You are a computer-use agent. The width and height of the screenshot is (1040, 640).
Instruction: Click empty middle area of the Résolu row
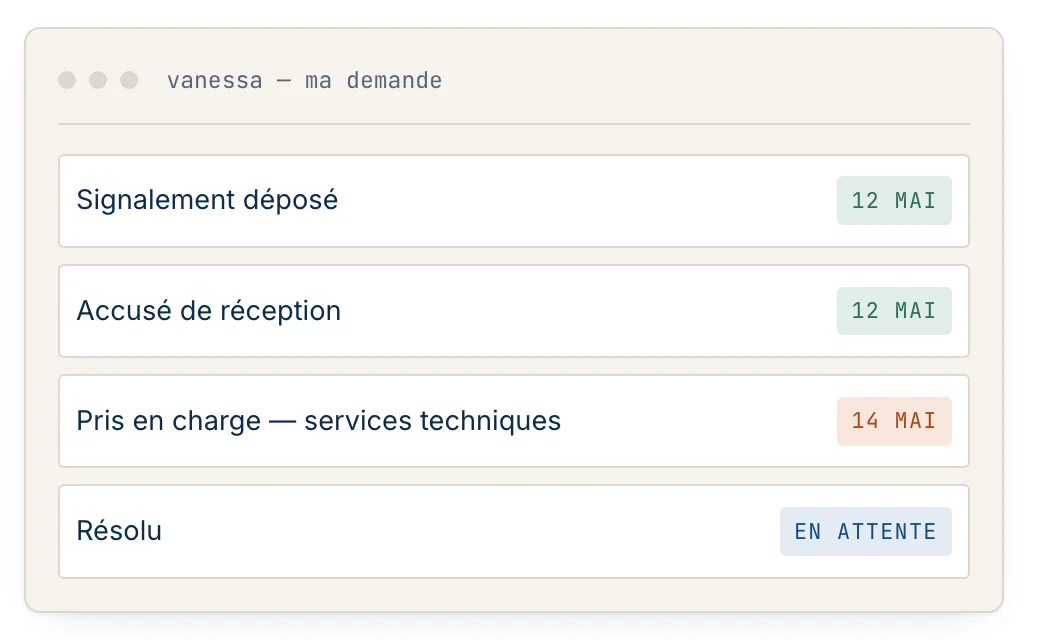[471, 531]
